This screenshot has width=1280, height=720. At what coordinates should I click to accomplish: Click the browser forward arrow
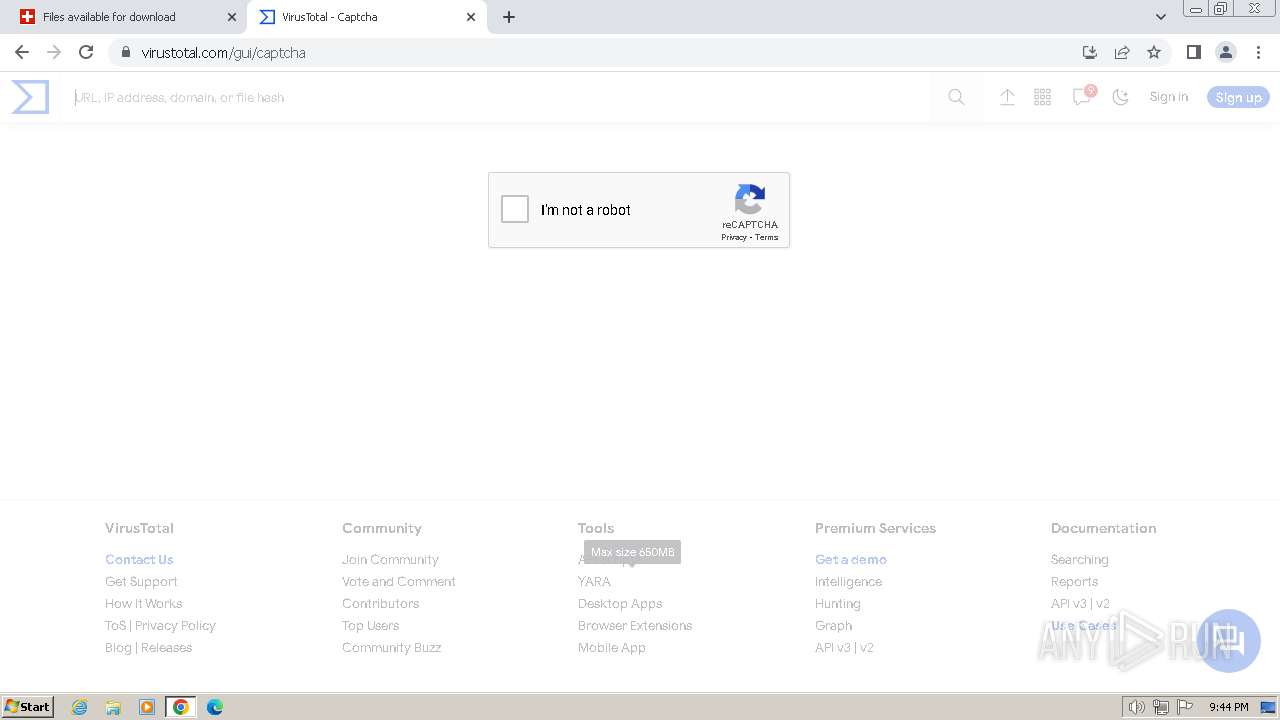[54, 52]
